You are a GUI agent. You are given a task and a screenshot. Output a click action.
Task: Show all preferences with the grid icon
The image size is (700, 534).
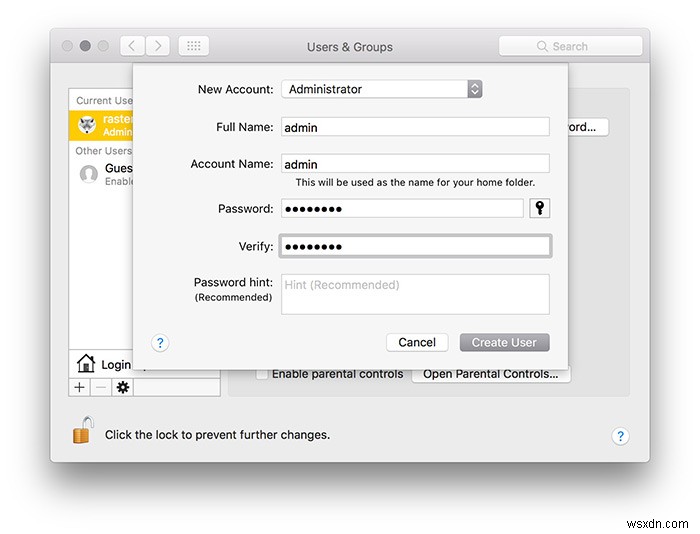point(194,46)
